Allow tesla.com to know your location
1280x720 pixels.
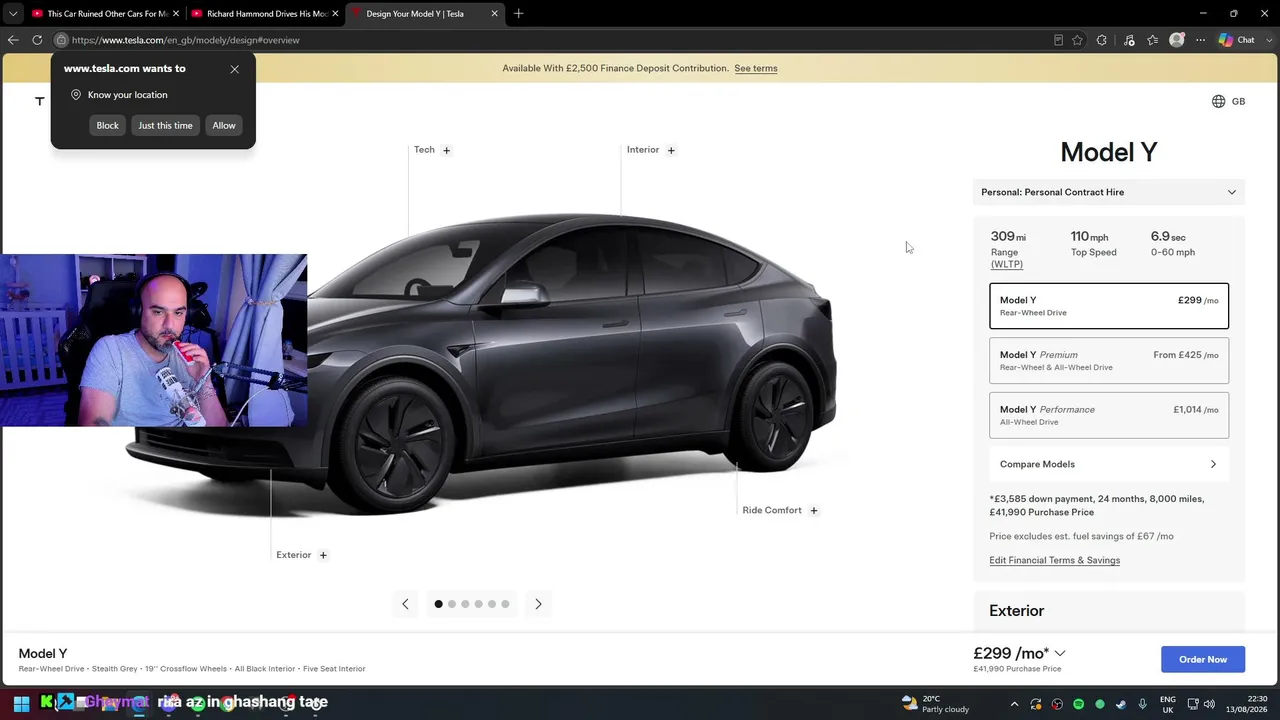224,126
